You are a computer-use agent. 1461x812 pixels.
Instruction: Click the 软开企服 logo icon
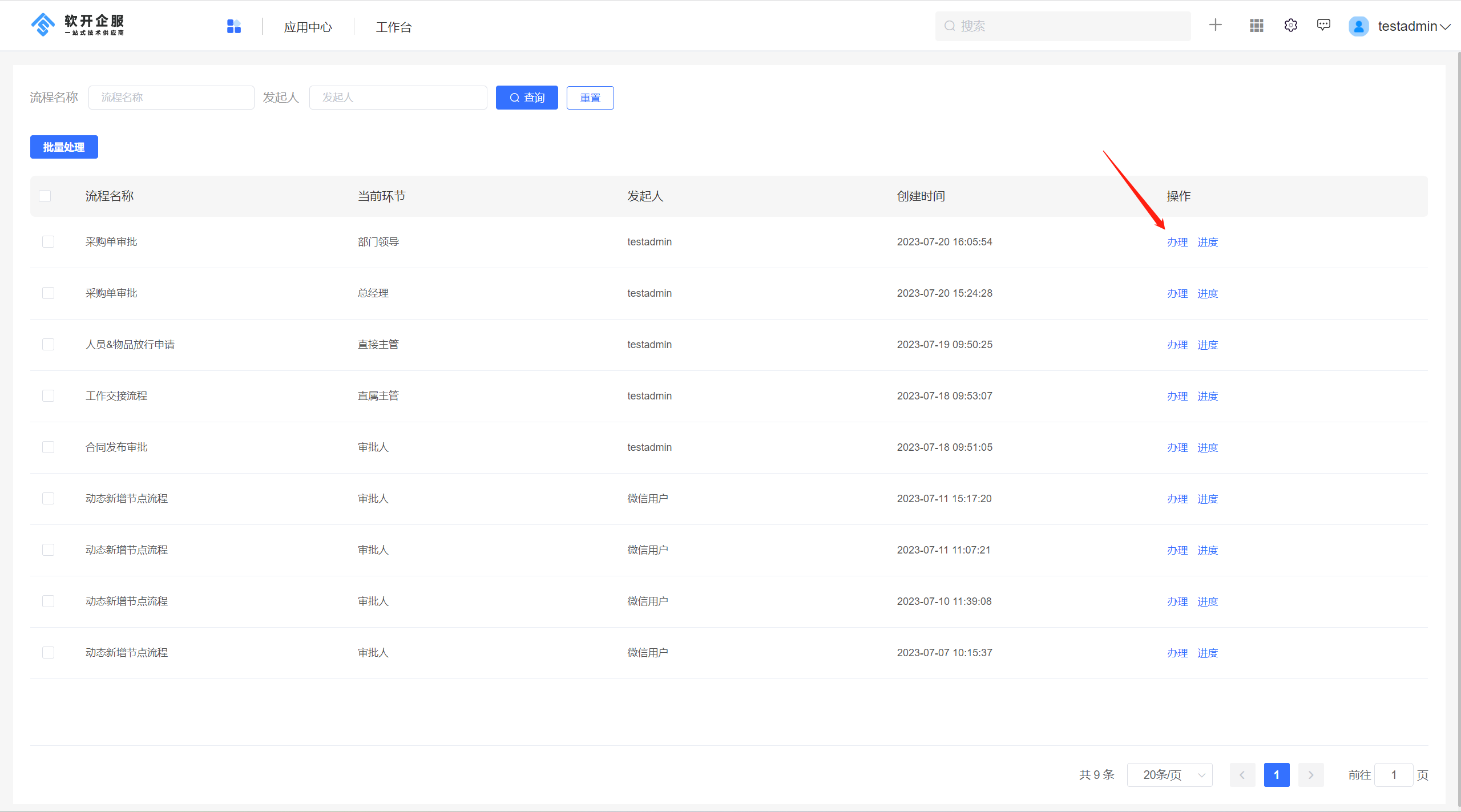click(43, 25)
